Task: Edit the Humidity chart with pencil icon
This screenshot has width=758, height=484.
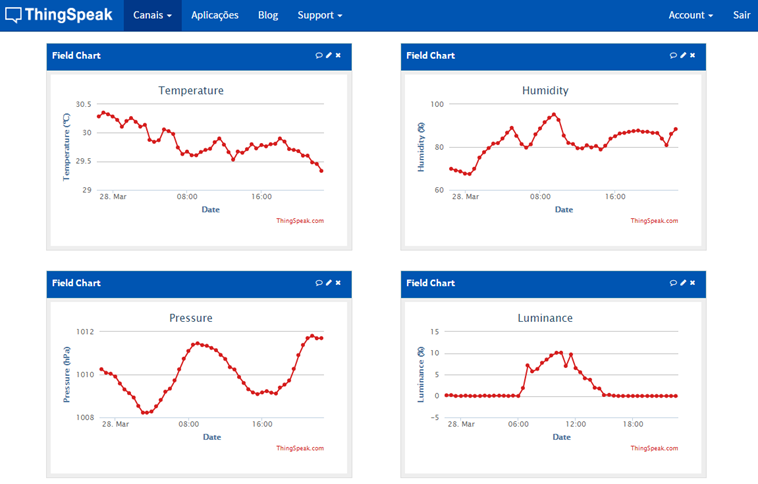Action: point(683,56)
